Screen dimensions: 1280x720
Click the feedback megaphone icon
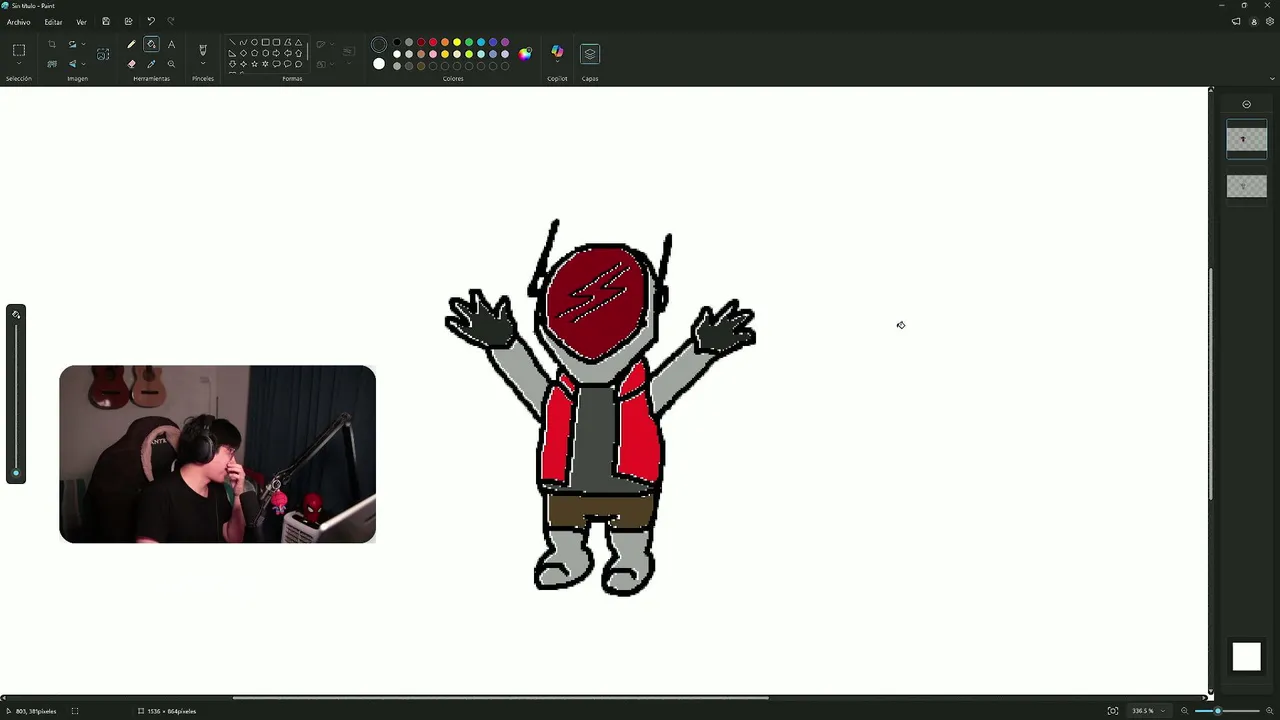coord(1236,21)
